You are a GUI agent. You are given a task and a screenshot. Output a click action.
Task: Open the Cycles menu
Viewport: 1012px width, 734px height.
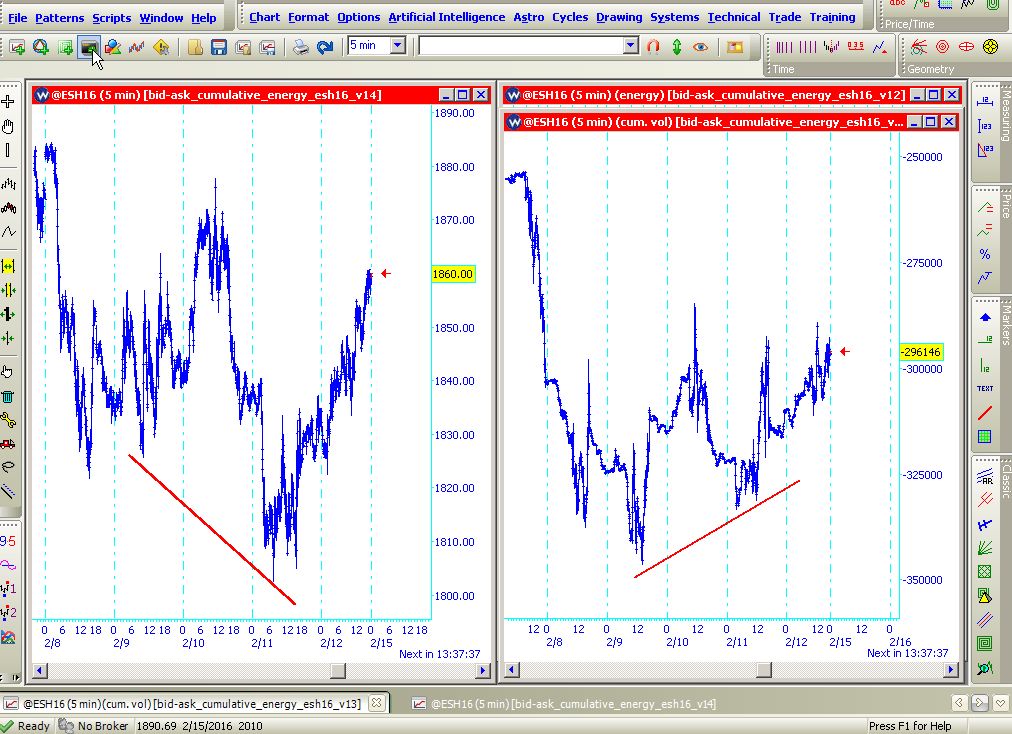click(x=570, y=17)
